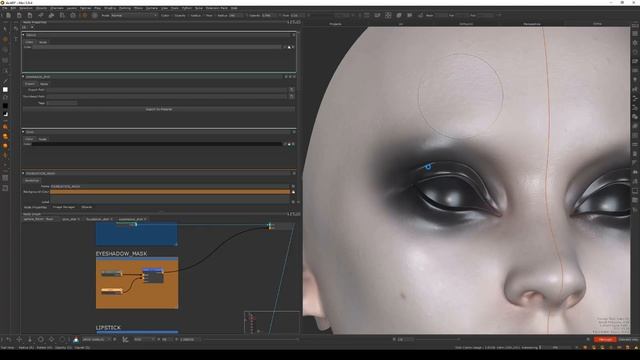Switch viewport to the Perspective tab
The image size is (640, 360).
point(532,24)
